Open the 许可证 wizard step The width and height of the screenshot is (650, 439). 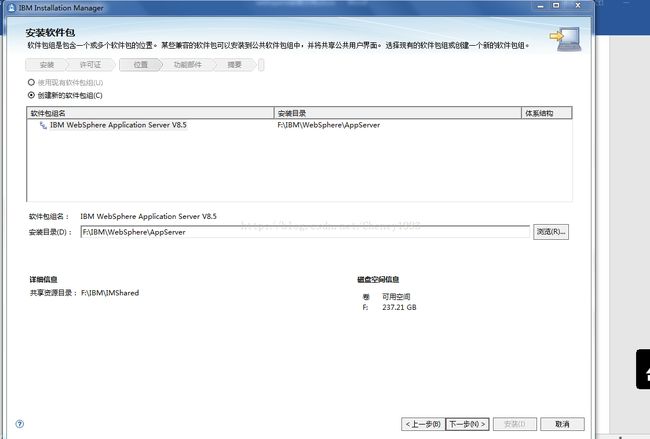pos(90,65)
